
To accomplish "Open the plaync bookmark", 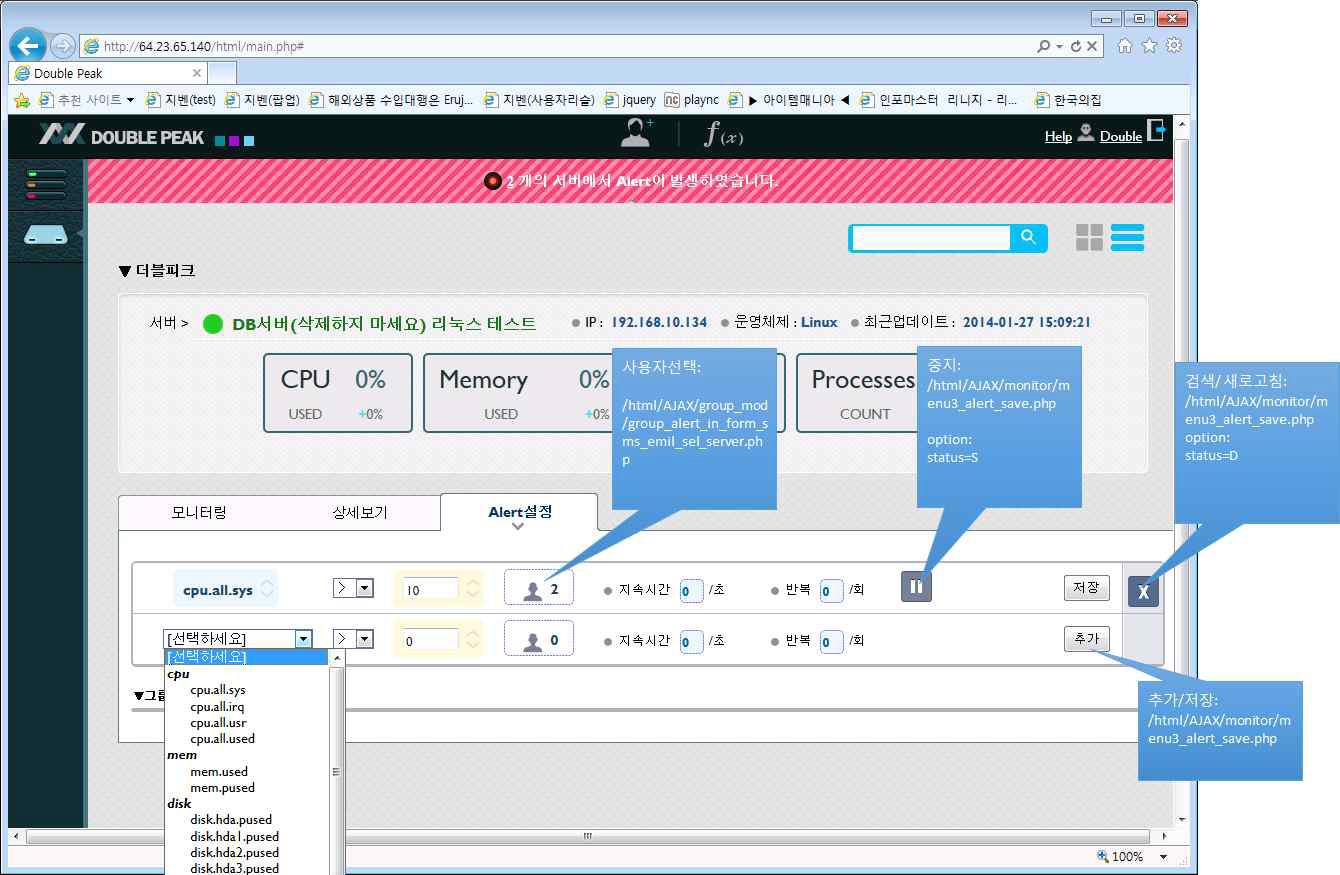I will (x=692, y=100).
